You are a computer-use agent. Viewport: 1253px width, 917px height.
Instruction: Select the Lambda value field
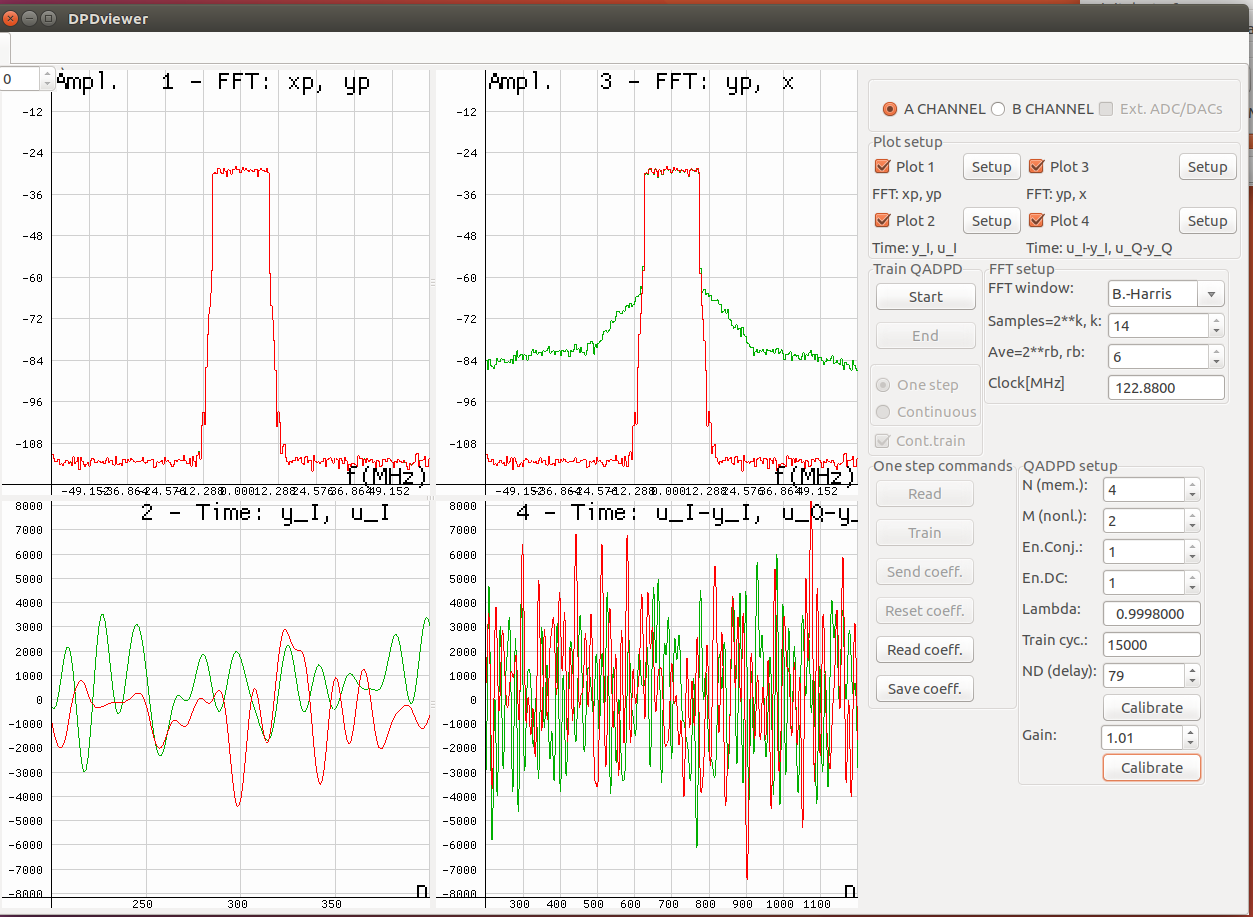tap(1151, 613)
